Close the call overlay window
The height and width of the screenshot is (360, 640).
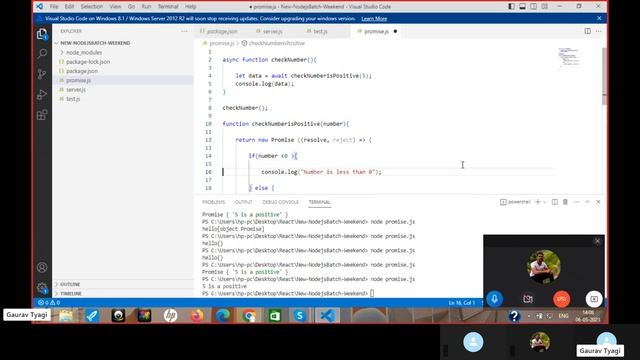[598, 241]
